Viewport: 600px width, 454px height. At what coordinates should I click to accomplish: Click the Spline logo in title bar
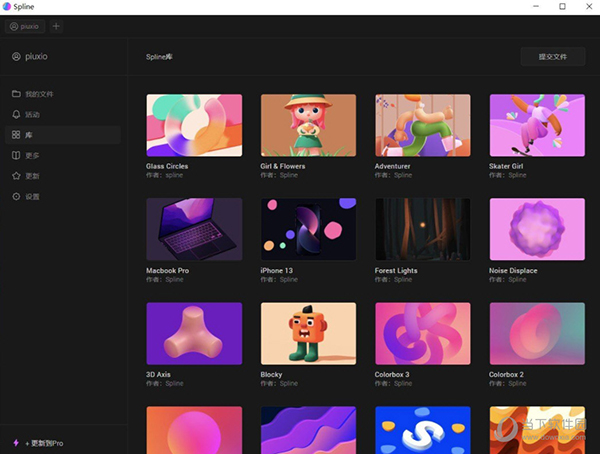point(7,7)
